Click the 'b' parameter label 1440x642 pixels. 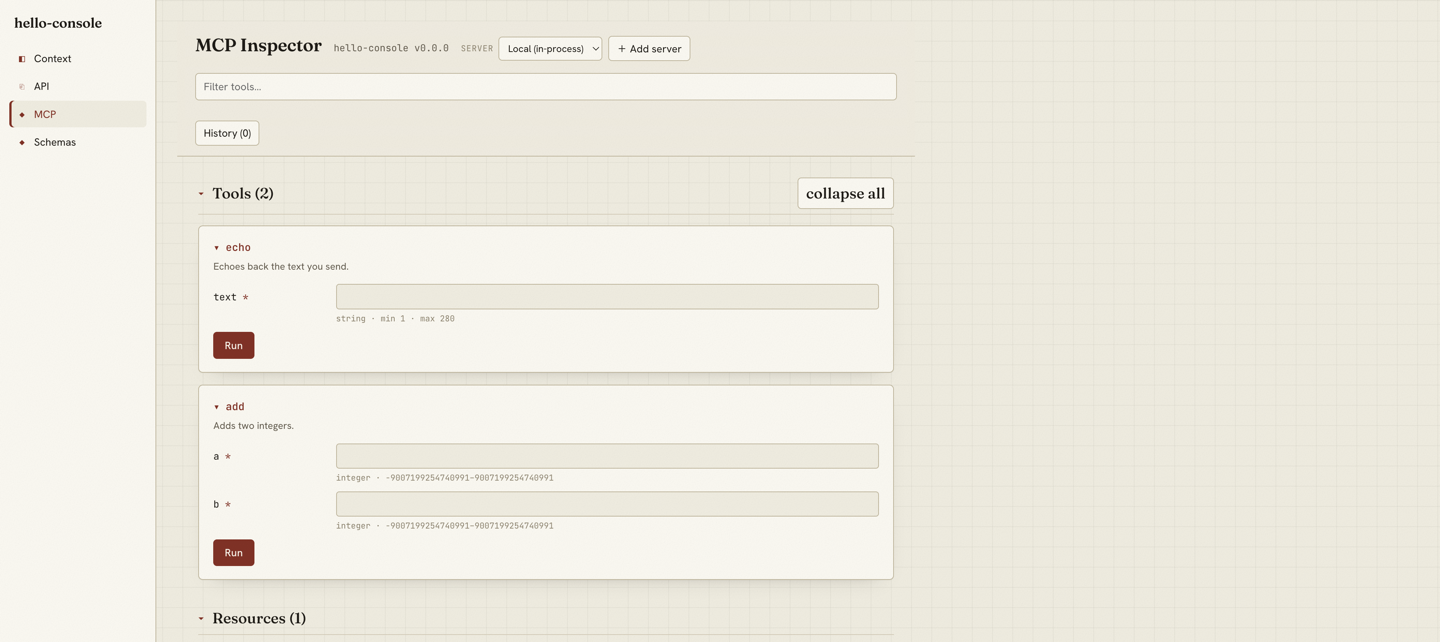[x=216, y=505]
